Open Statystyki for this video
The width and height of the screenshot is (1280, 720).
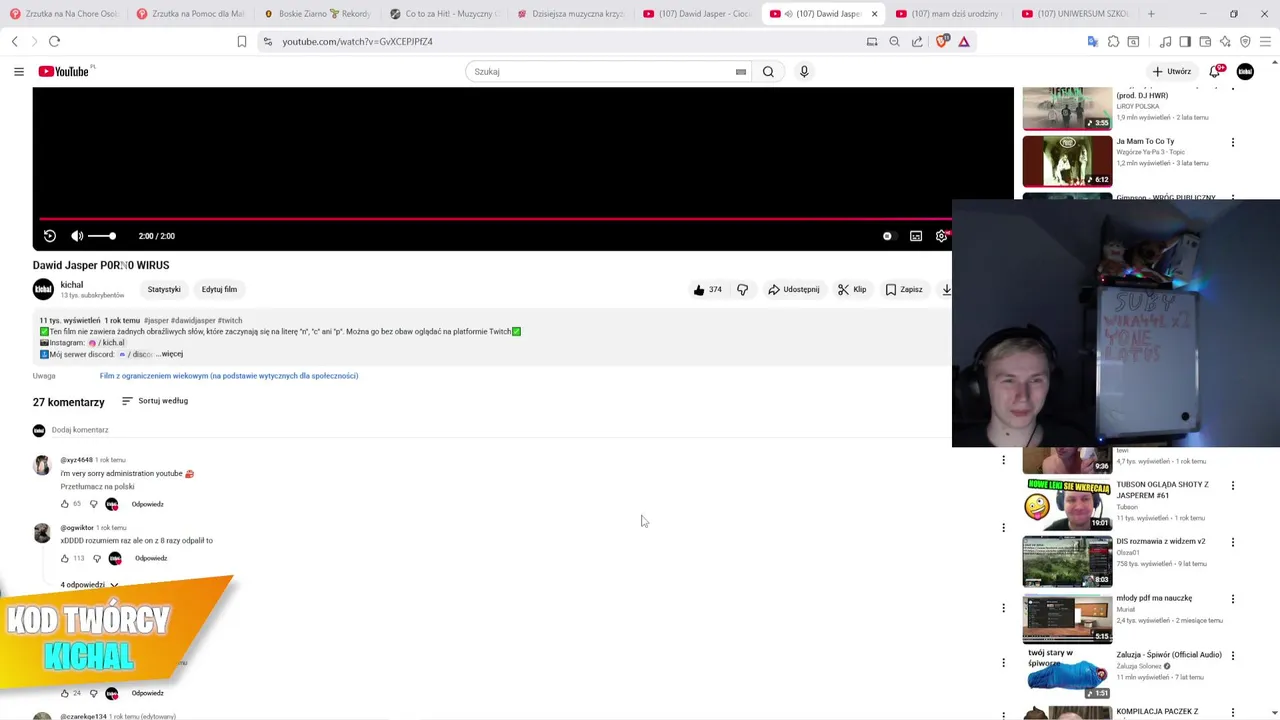click(164, 290)
